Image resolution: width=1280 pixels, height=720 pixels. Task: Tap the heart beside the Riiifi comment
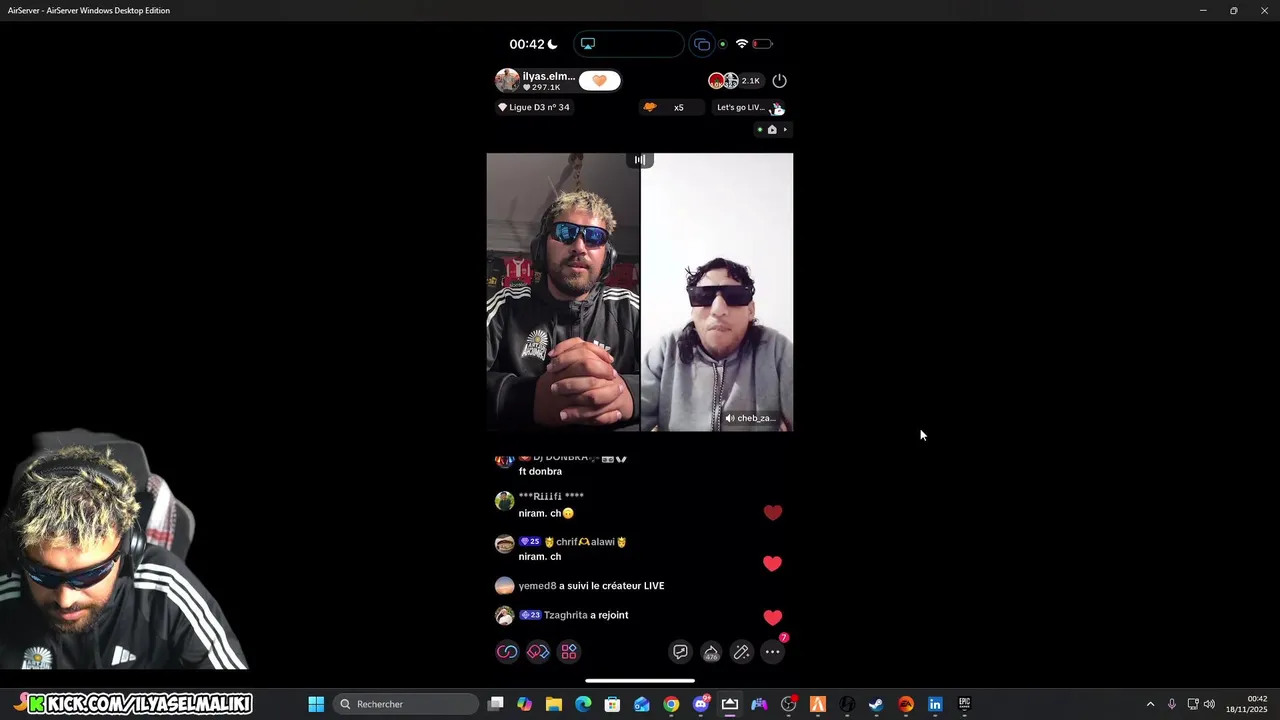coord(773,513)
